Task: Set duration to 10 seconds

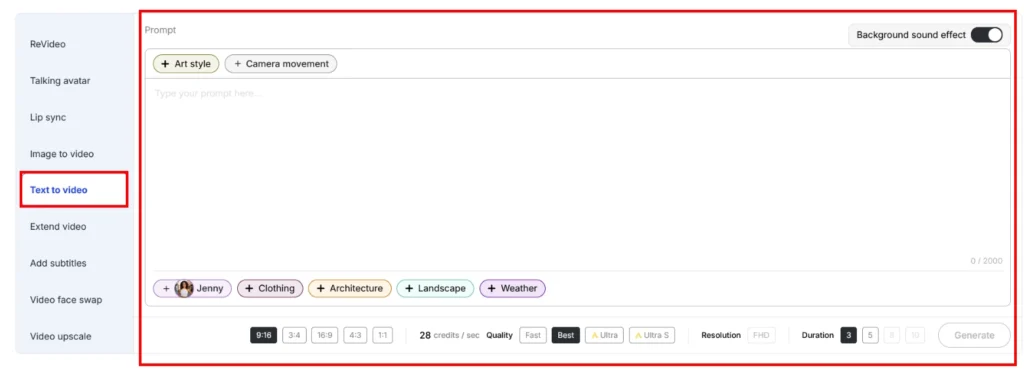Action: [915, 335]
